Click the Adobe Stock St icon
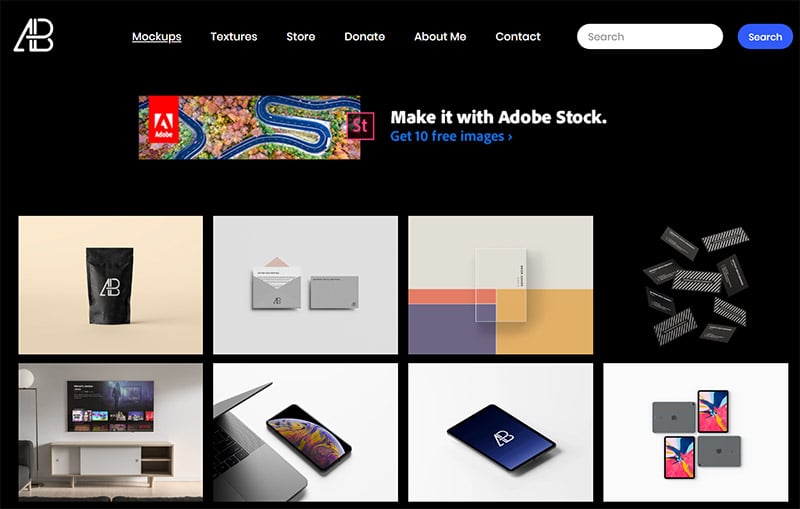Image resolution: width=800 pixels, height=509 pixels. coord(360,125)
